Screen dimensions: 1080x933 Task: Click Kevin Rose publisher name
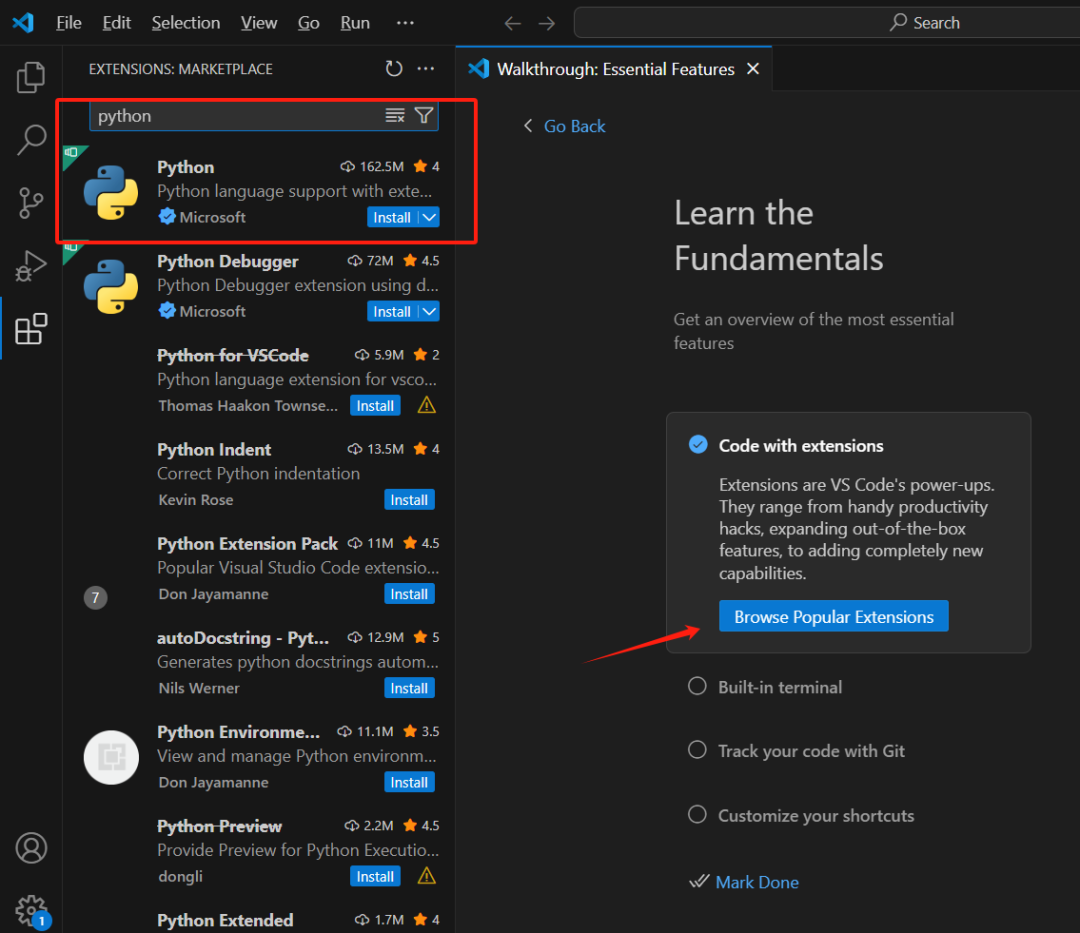tap(196, 500)
